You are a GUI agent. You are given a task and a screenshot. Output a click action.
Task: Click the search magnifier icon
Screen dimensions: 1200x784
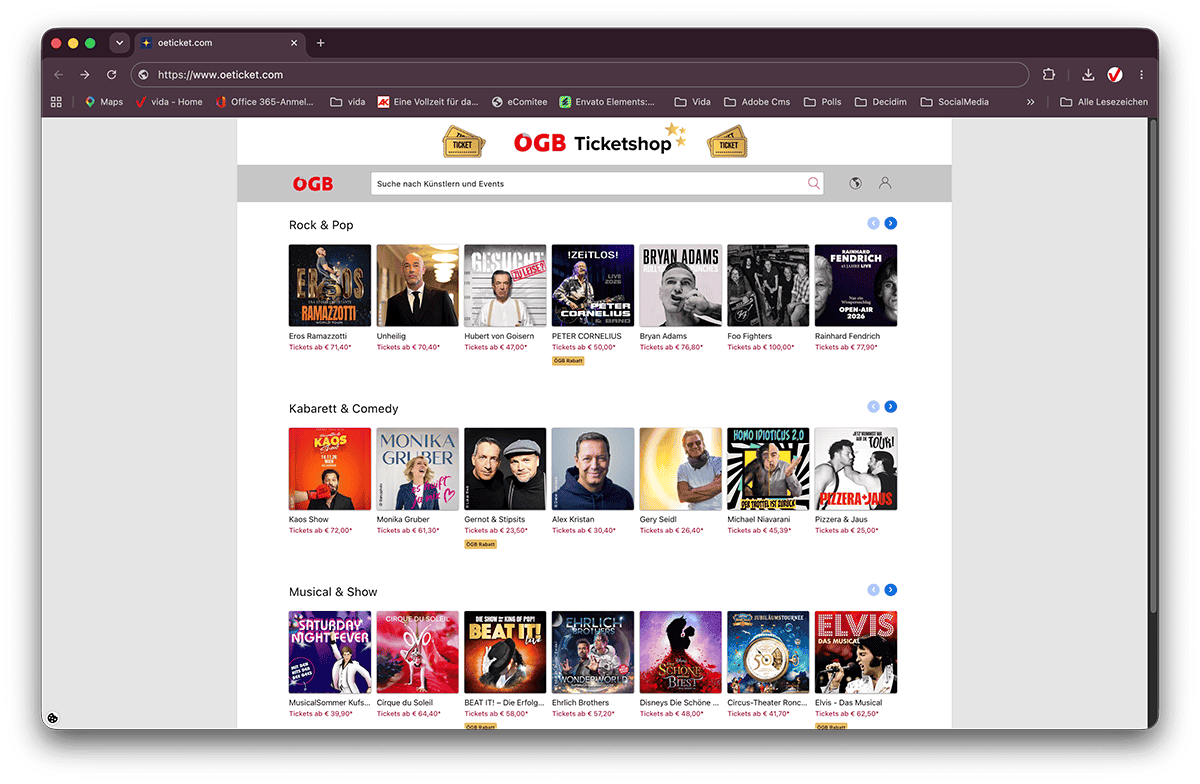coord(814,183)
